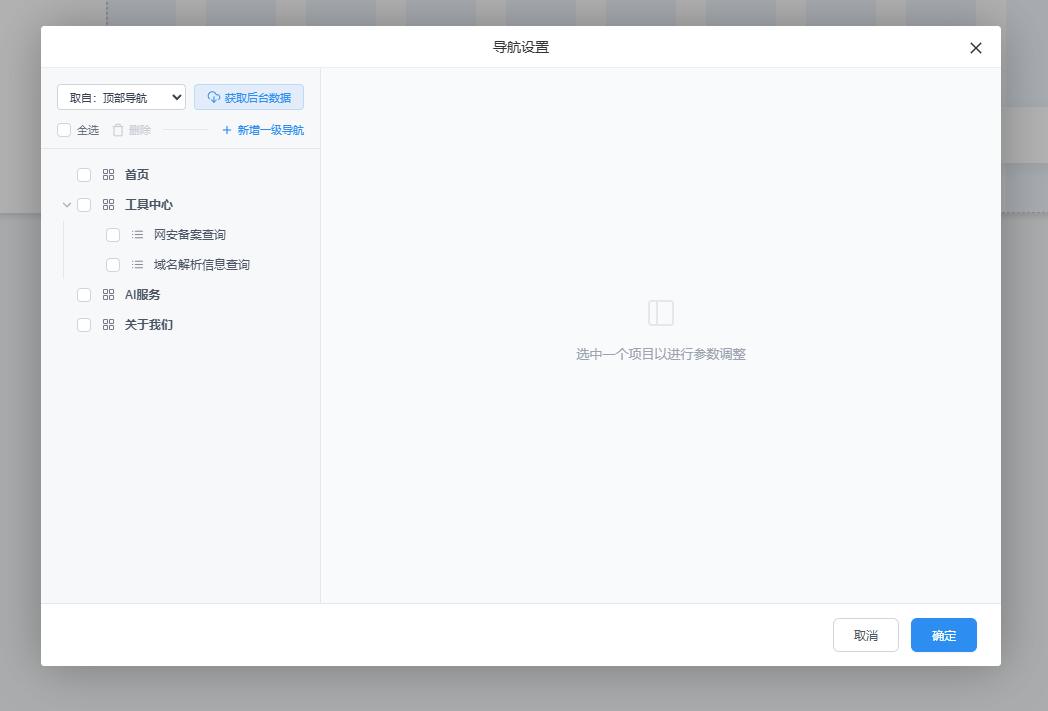Select the AI服务 navigation item
The image size is (1048, 711).
click(x=142, y=295)
